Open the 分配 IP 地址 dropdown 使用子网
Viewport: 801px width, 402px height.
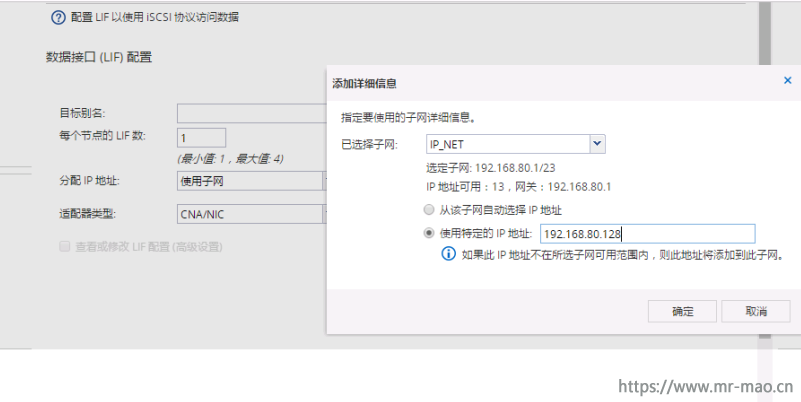click(252, 181)
